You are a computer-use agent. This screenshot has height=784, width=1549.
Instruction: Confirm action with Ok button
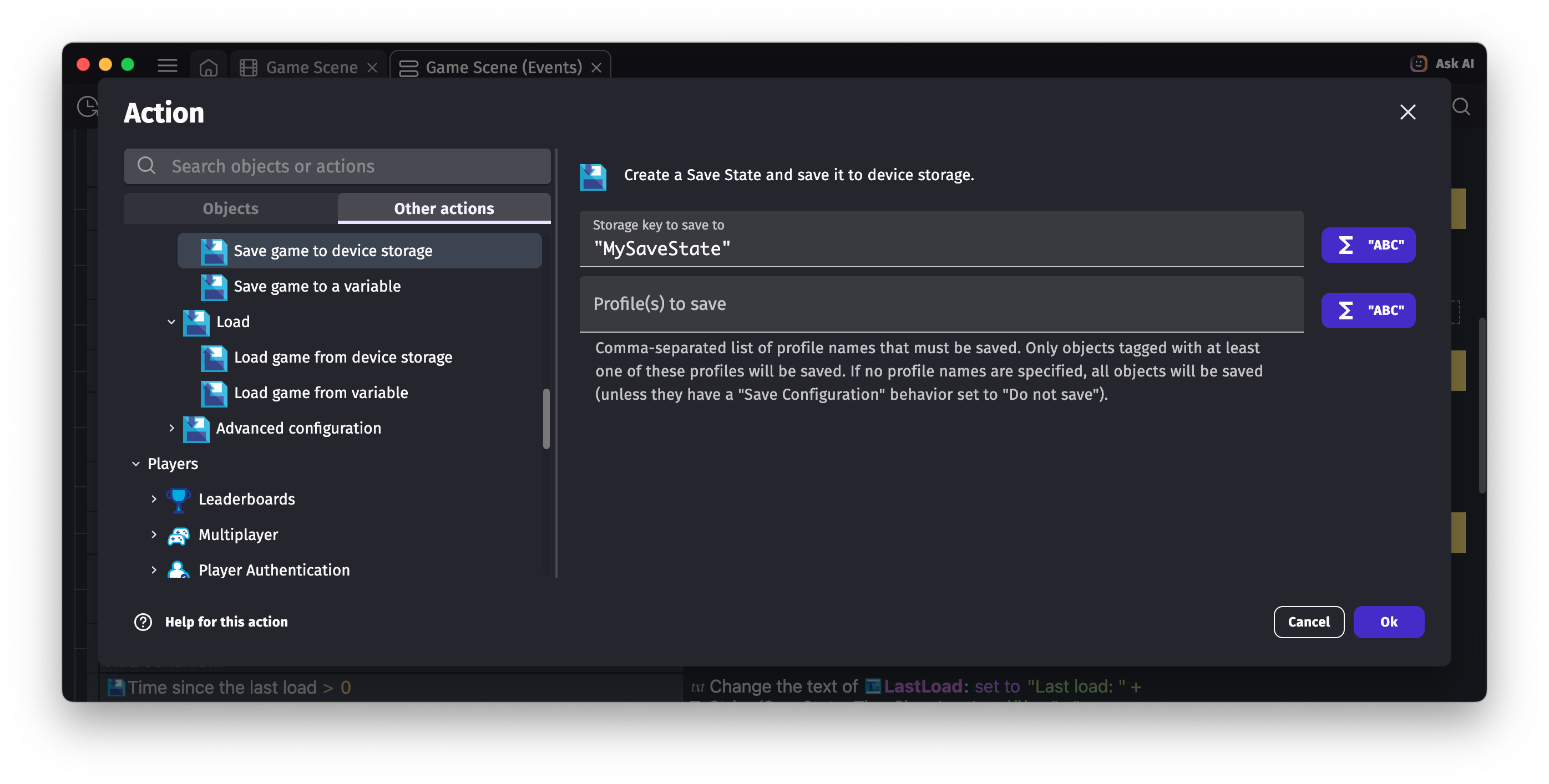click(x=1388, y=622)
